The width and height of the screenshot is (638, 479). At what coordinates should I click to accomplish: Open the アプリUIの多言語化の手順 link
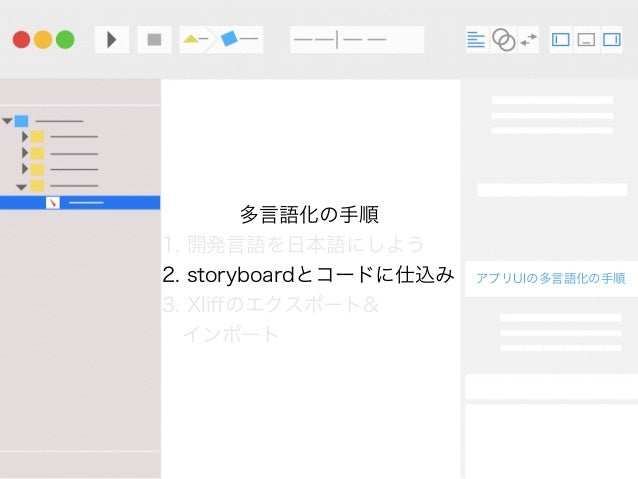[x=551, y=278]
